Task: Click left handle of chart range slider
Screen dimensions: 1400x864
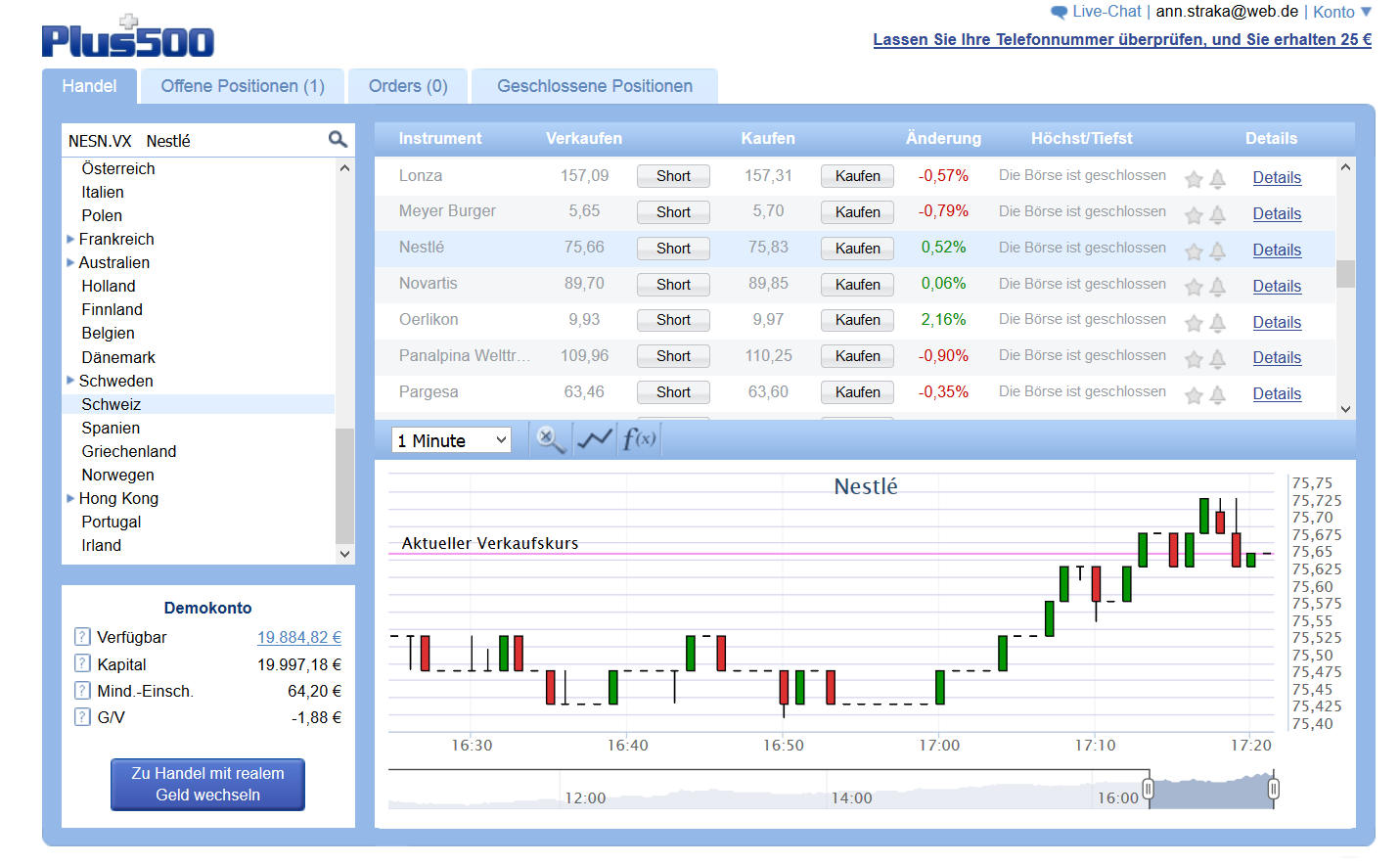Action: pyautogui.click(x=1149, y=788)
